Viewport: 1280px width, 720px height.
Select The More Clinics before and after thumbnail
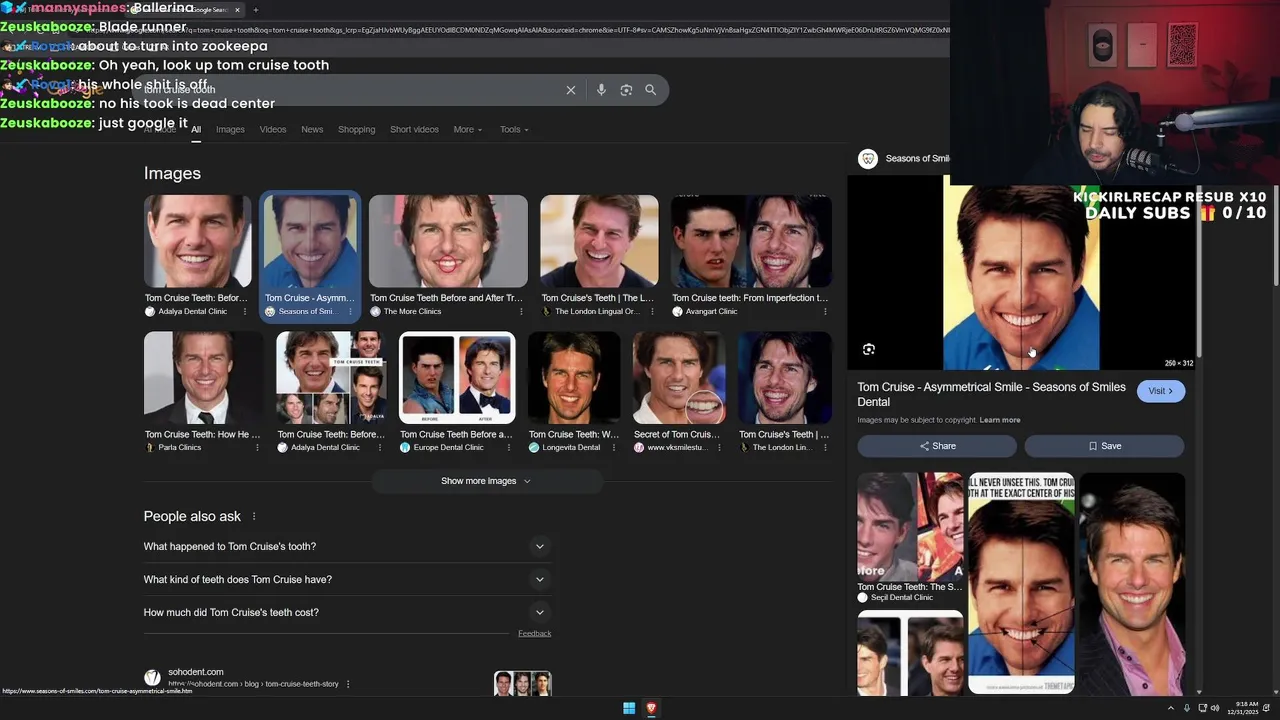coord(448,241)
